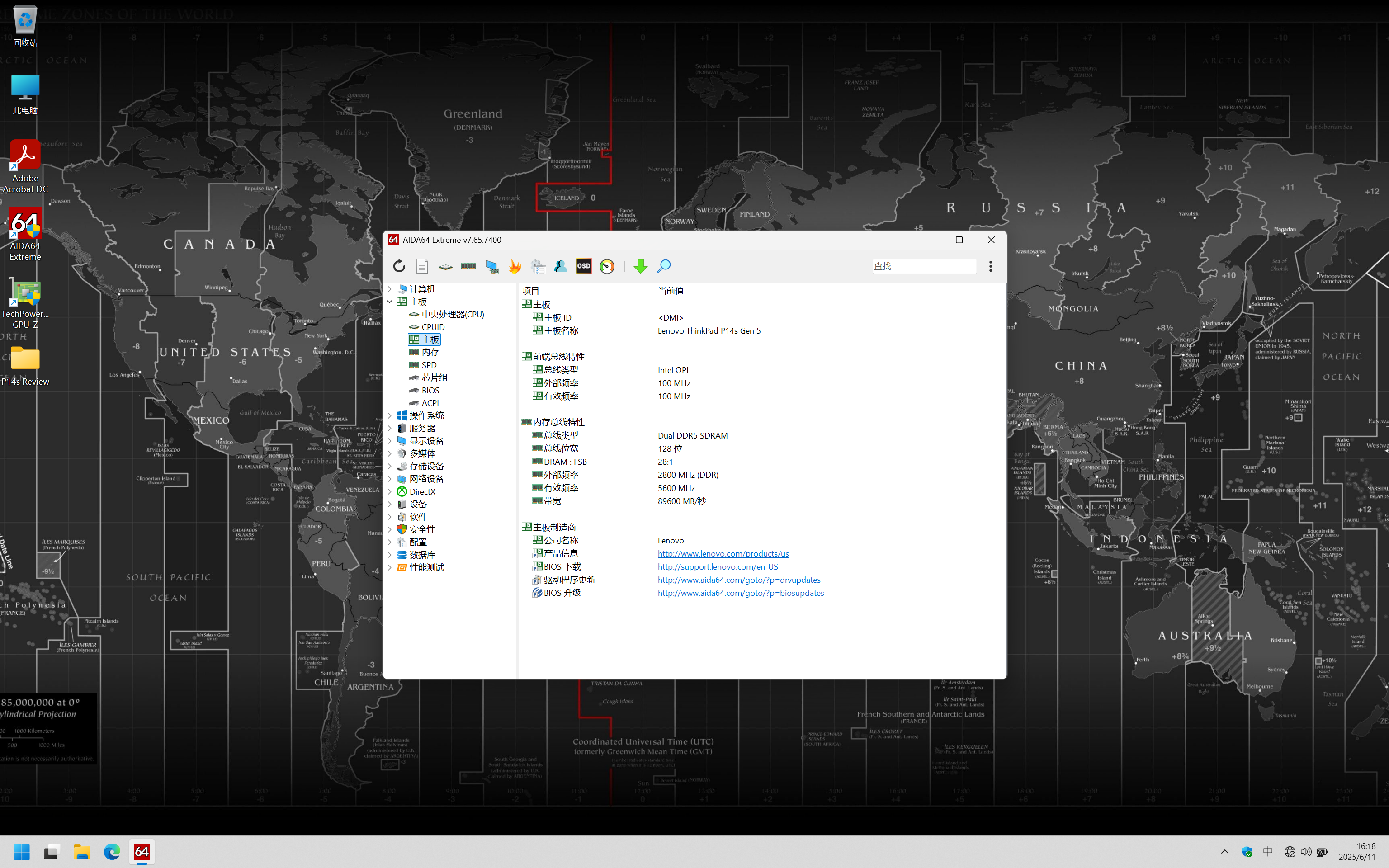
Task: Select the Intel QPI bus type value
Action: coord(673,370)
